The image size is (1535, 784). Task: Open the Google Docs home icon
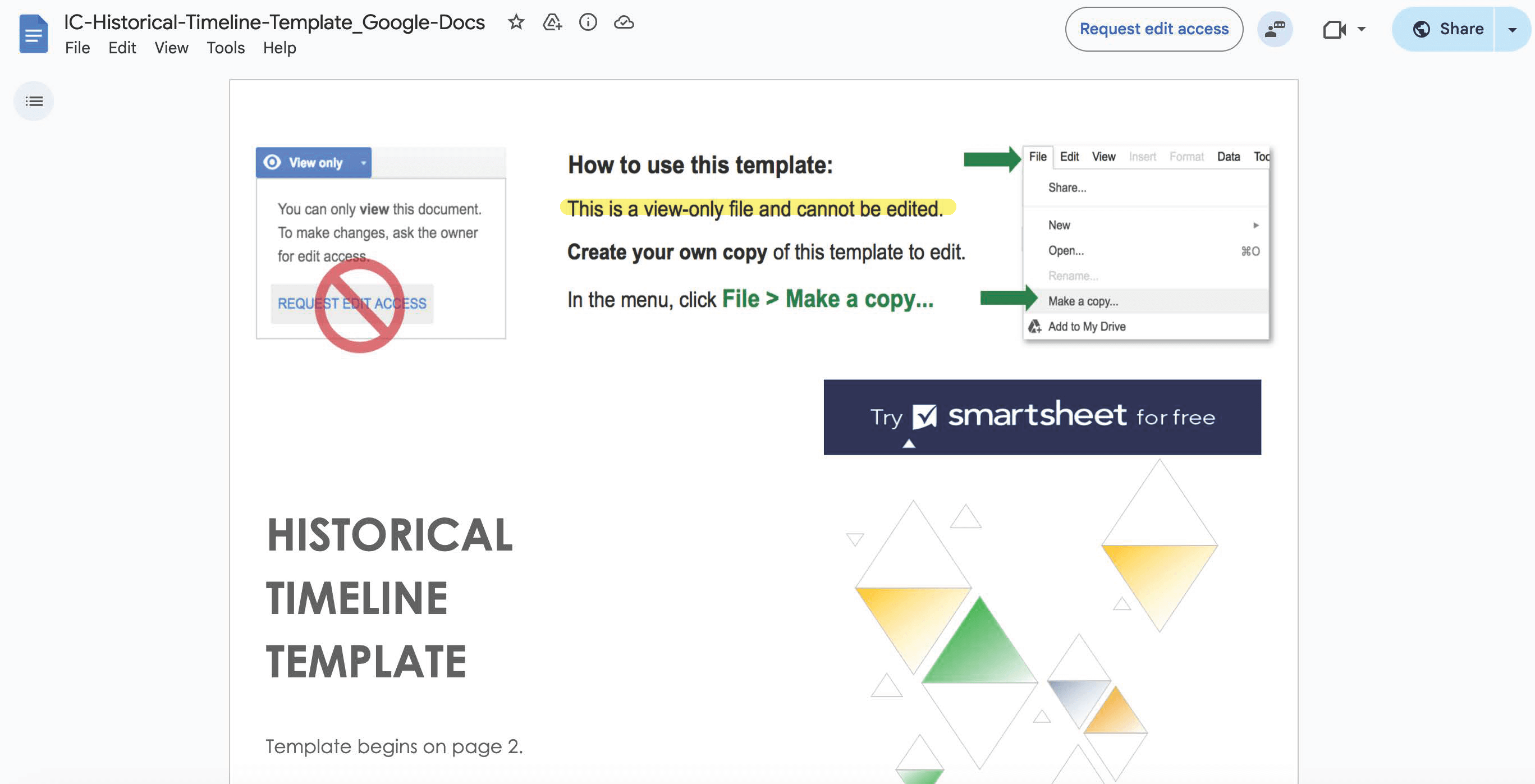33,33
